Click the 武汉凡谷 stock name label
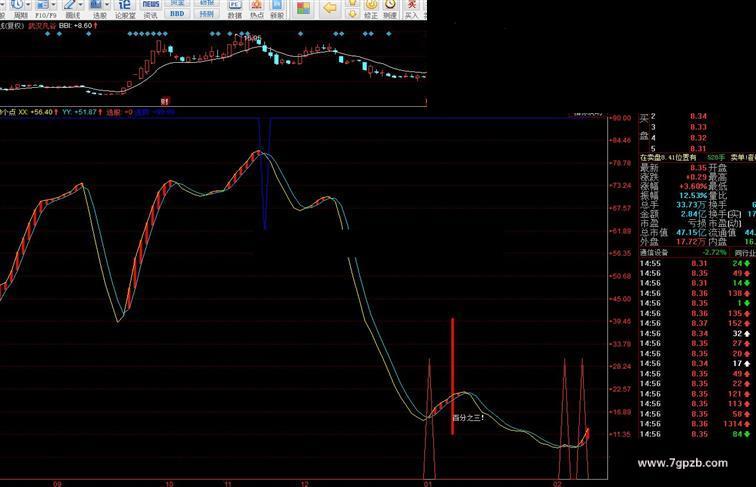The width and height of the screenshot is (756, 487). tap(42, 26)
